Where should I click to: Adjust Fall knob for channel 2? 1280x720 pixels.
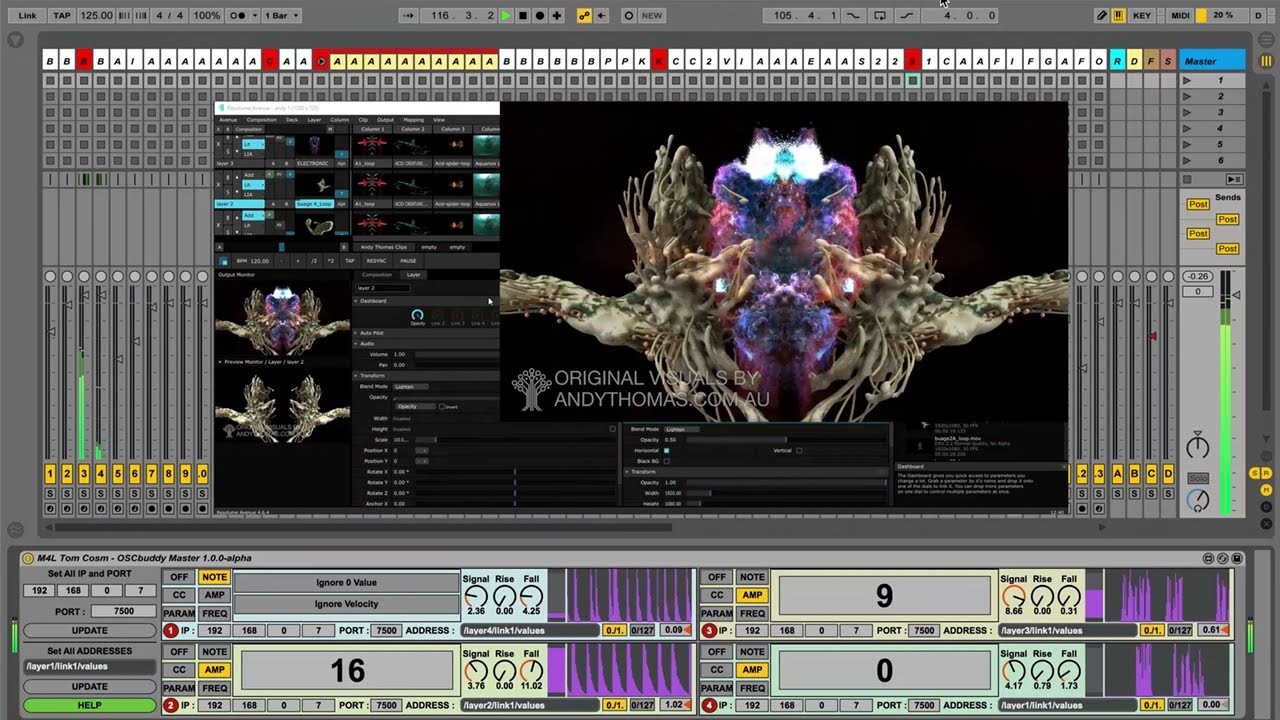coord(531,671)
